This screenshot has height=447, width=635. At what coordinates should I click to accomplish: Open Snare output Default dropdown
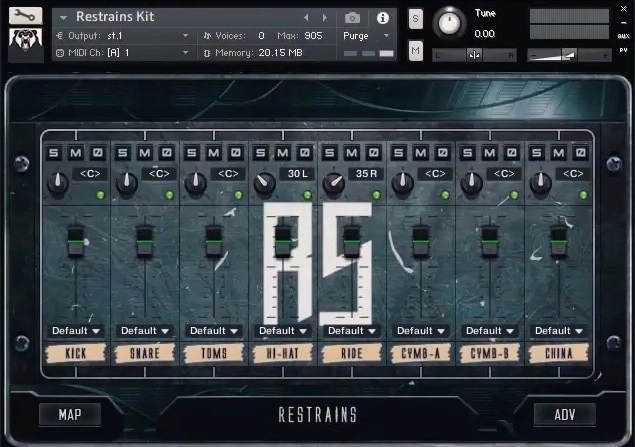pyautogui.click(x=145, y=331)
